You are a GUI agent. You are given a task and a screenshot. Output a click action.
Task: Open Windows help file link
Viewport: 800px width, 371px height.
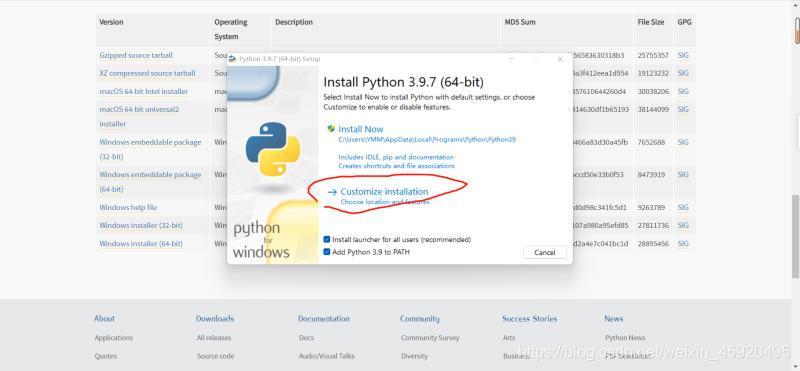pyautogui.click(x=128, y=208)
